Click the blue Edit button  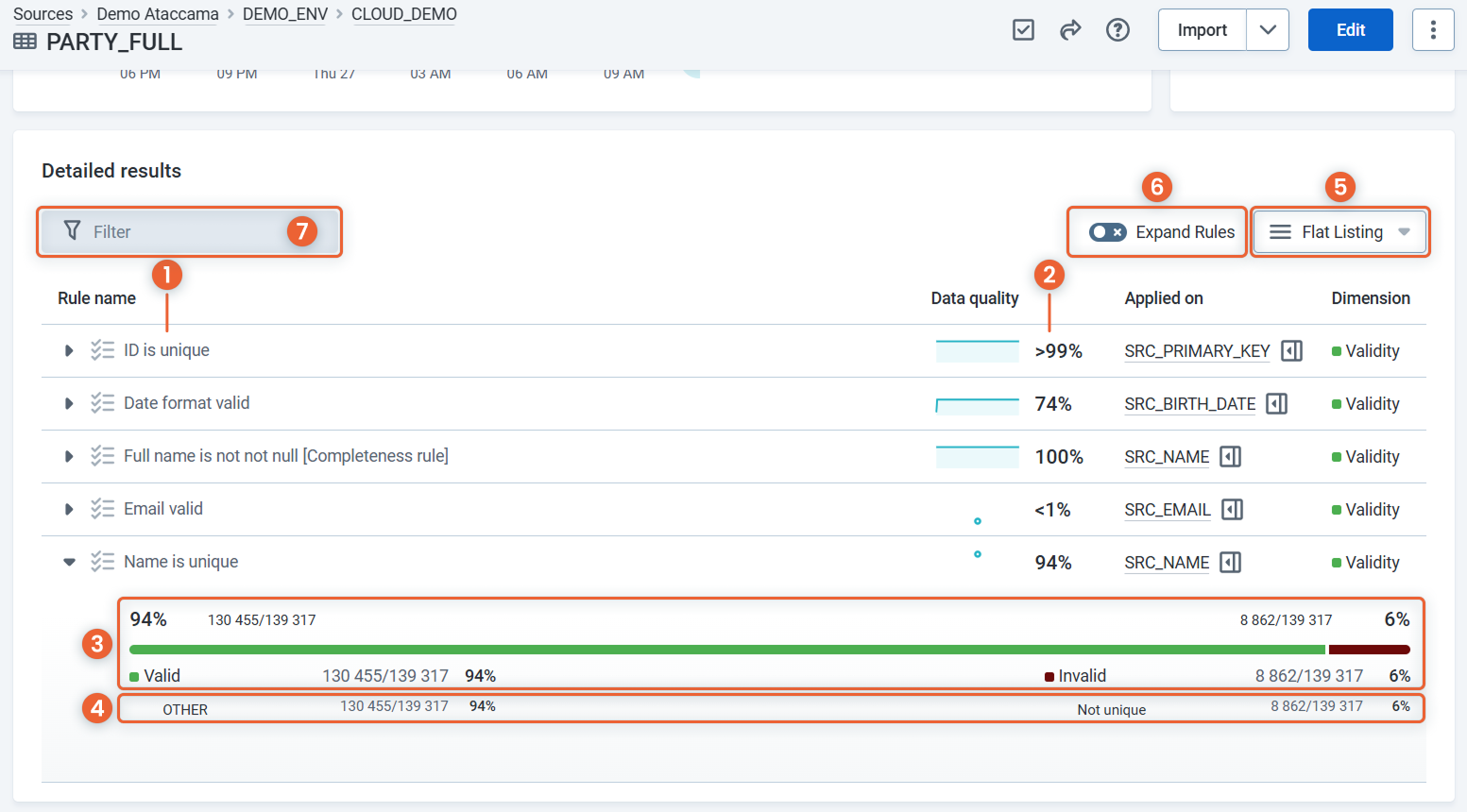tap(1350, 30)
